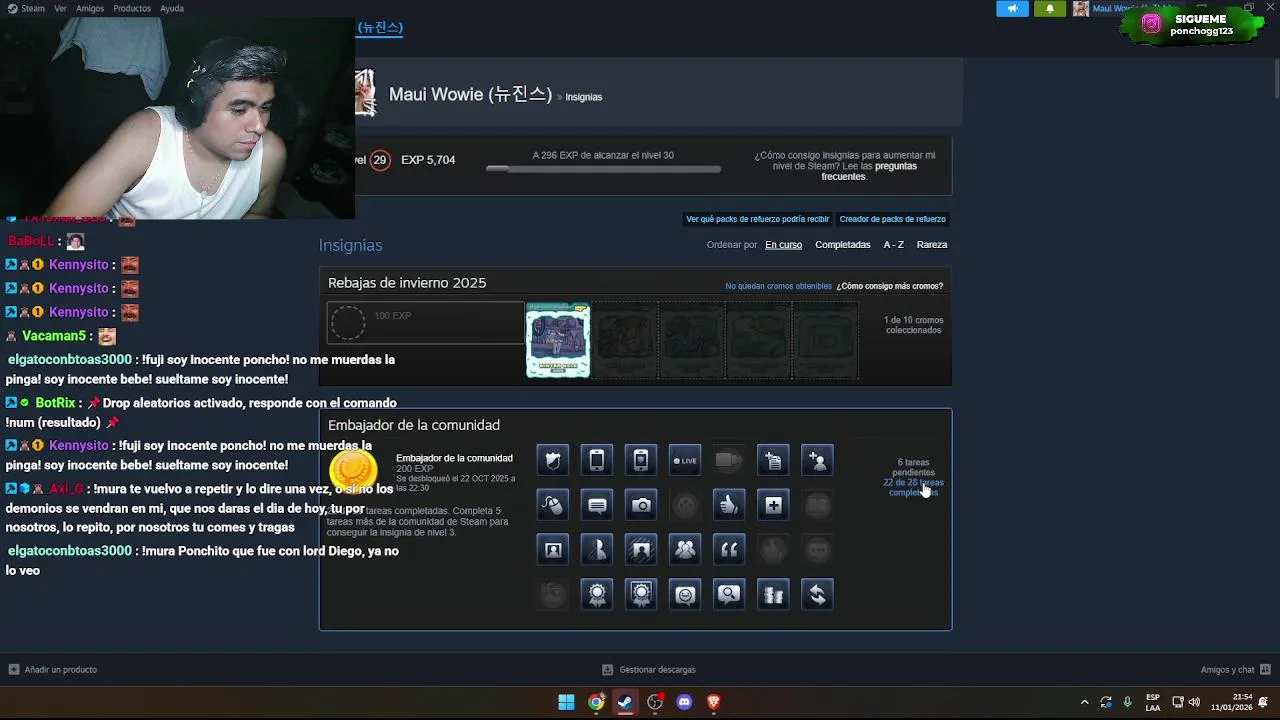This screenshot has height=720, width=1280.
Task: Click the three-people group task icon
Action: click(x=685, y=549)
